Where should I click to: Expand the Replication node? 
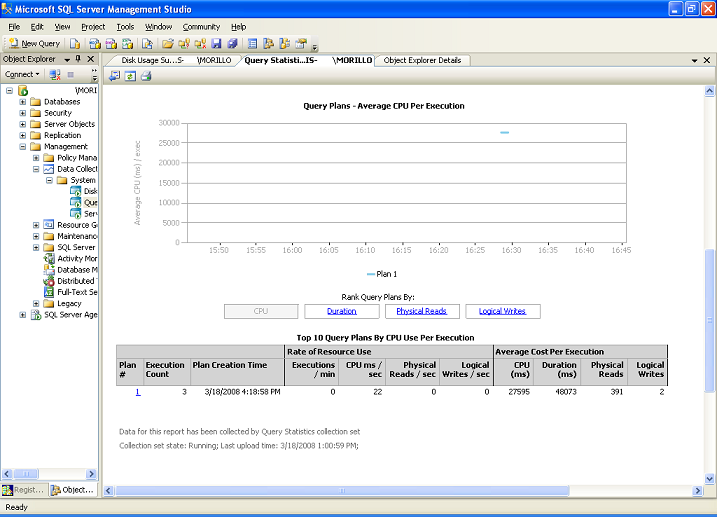[22, 135]
